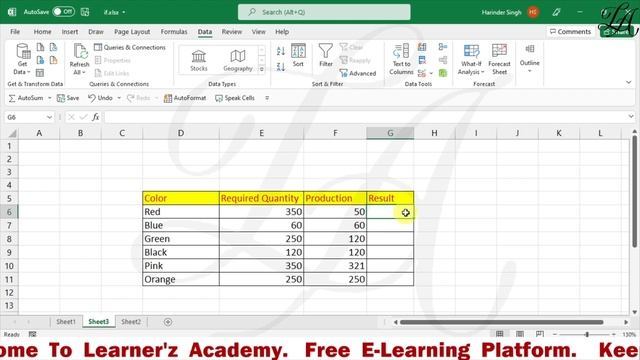Select the cell containing Red
The image size is (640, 360).
pos(181,212)
